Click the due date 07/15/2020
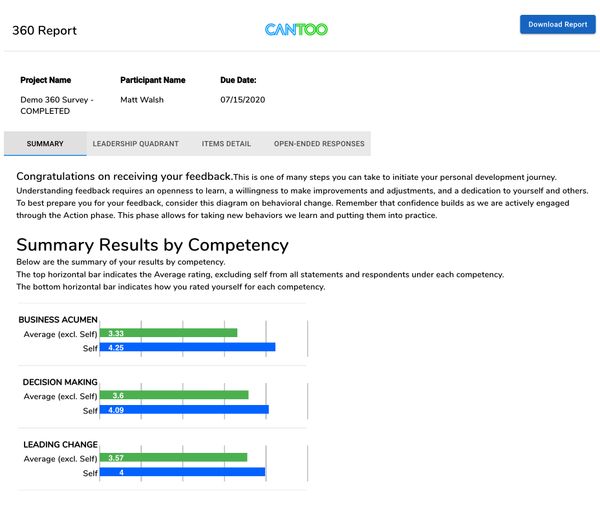This screenshot has height=515, width=600. 242,100
